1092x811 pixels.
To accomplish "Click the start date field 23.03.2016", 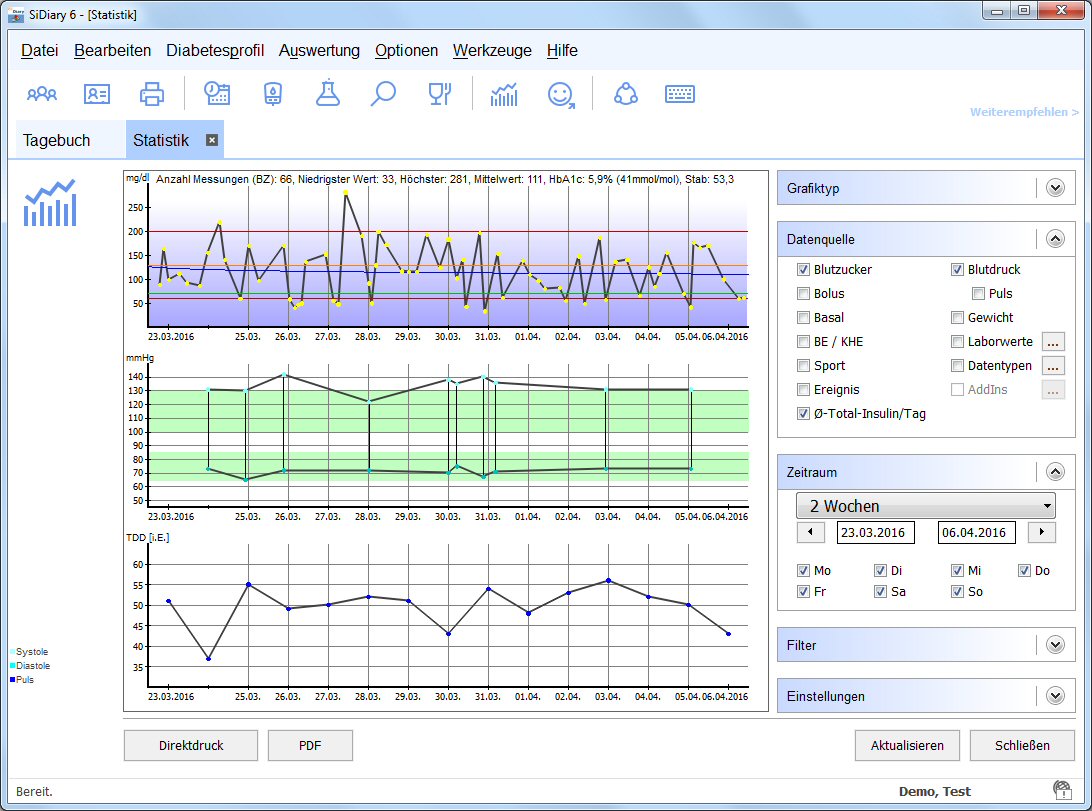I will click(x=875, y=533).
